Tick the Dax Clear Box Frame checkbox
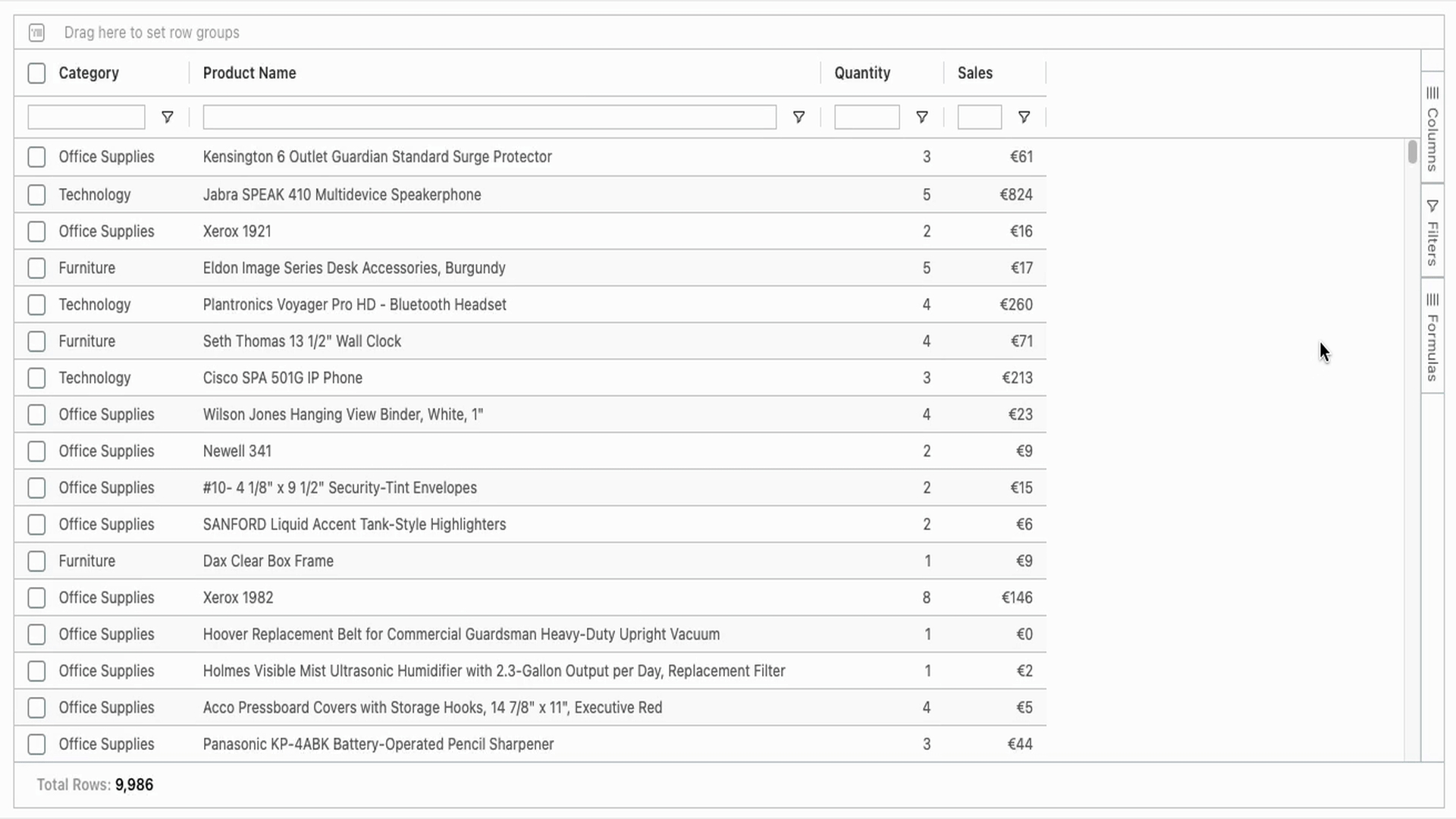This screenshot has width=1456, height=819. pos(36,561)
